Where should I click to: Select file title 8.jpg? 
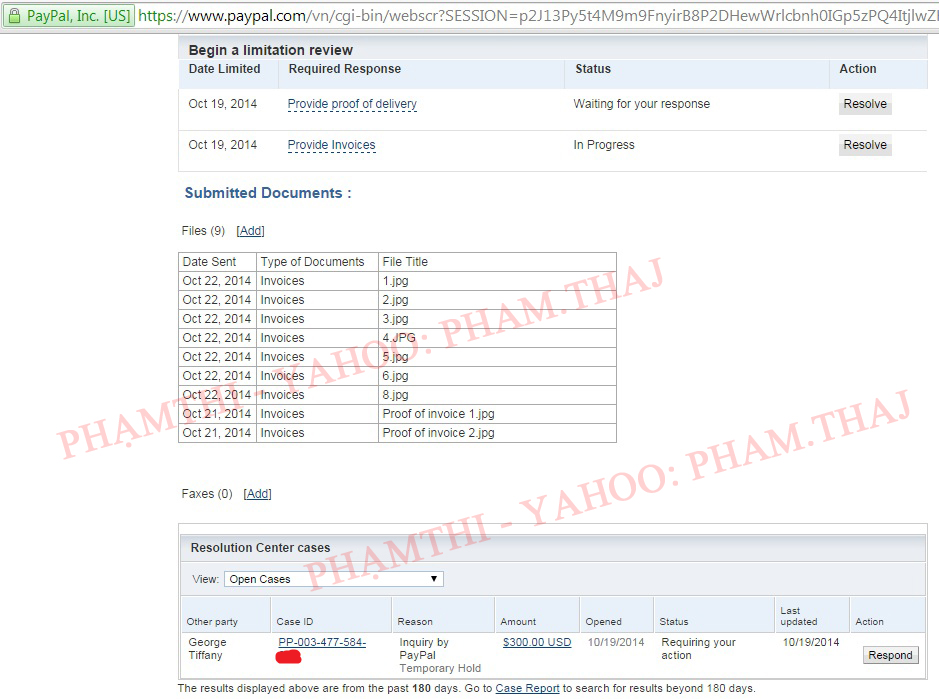(x=395, y=395)
